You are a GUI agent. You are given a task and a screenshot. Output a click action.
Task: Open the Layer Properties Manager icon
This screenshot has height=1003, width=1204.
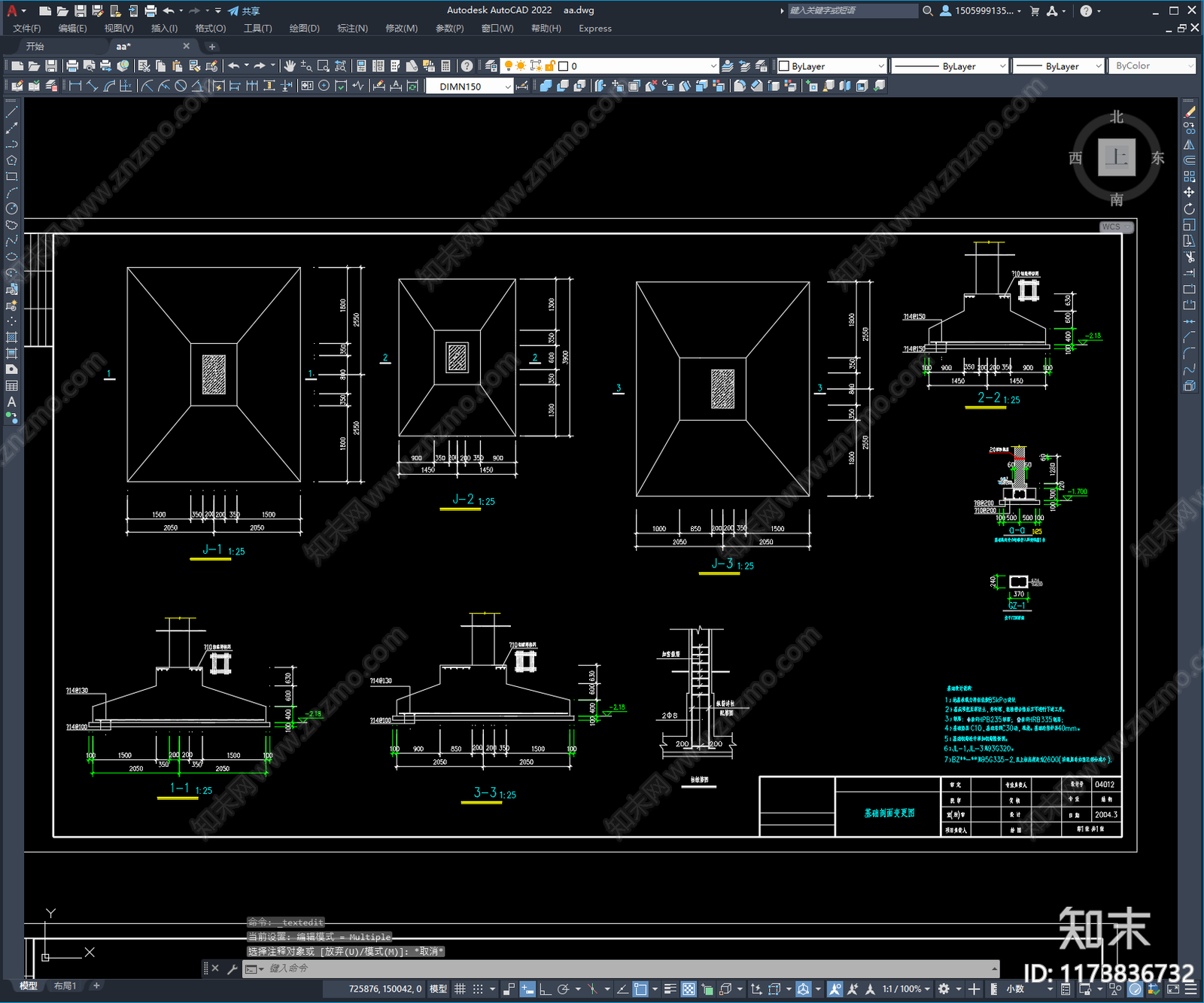point(491,66)
